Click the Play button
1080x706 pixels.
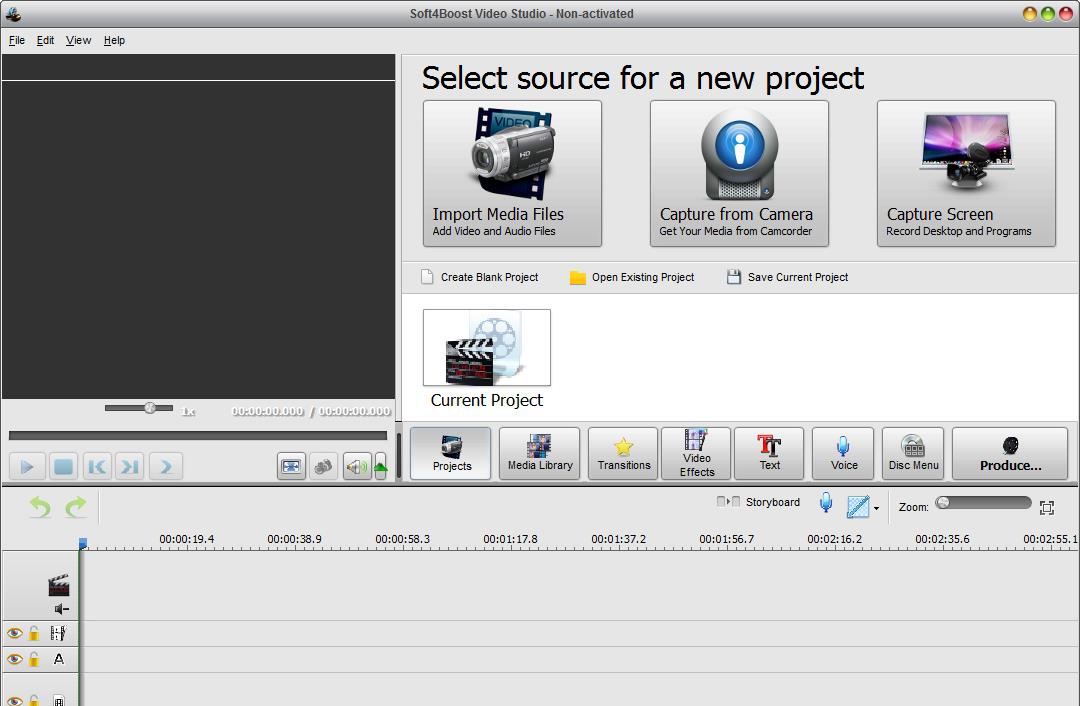point(27,467)
